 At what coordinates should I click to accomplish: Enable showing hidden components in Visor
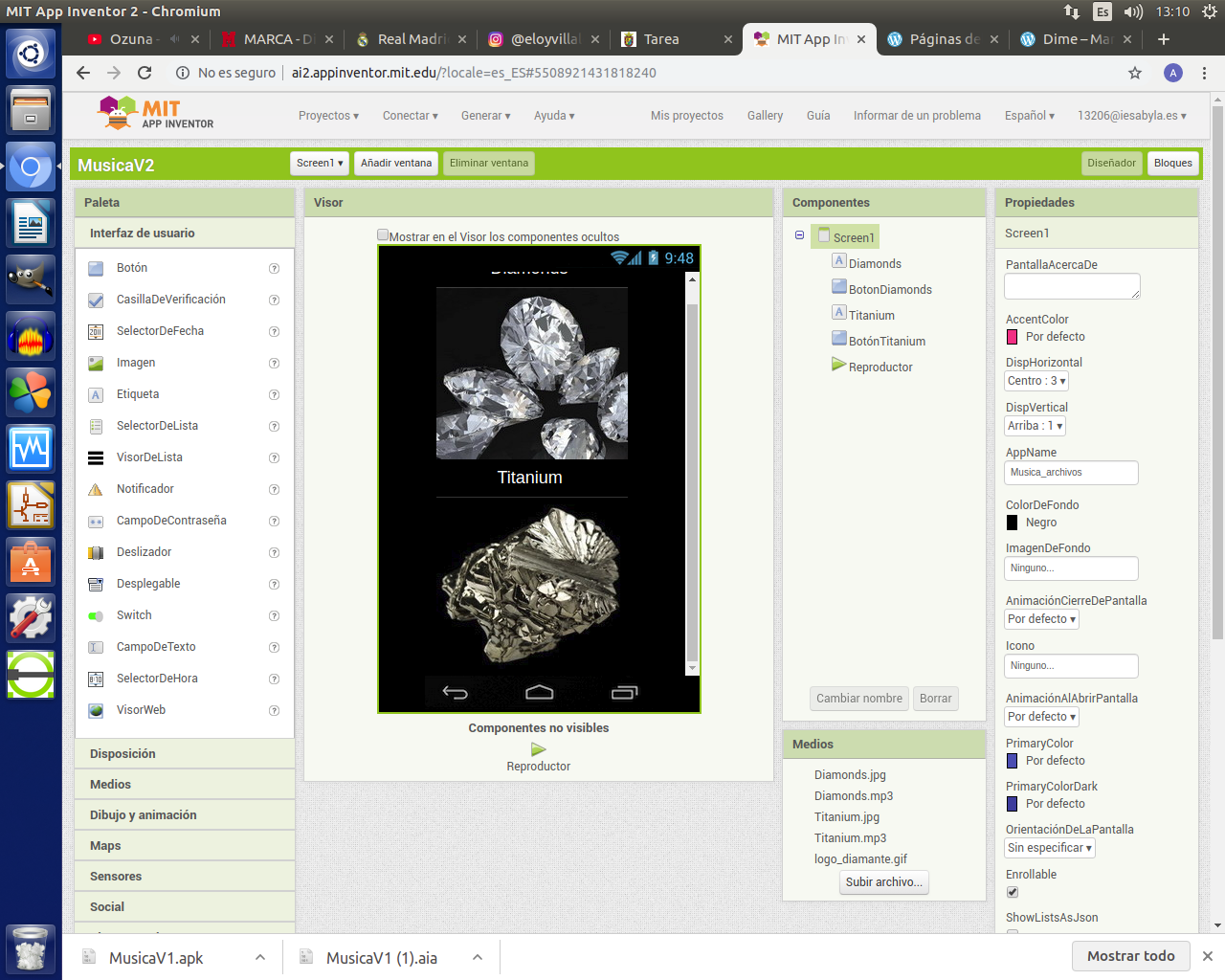(383, 235)
